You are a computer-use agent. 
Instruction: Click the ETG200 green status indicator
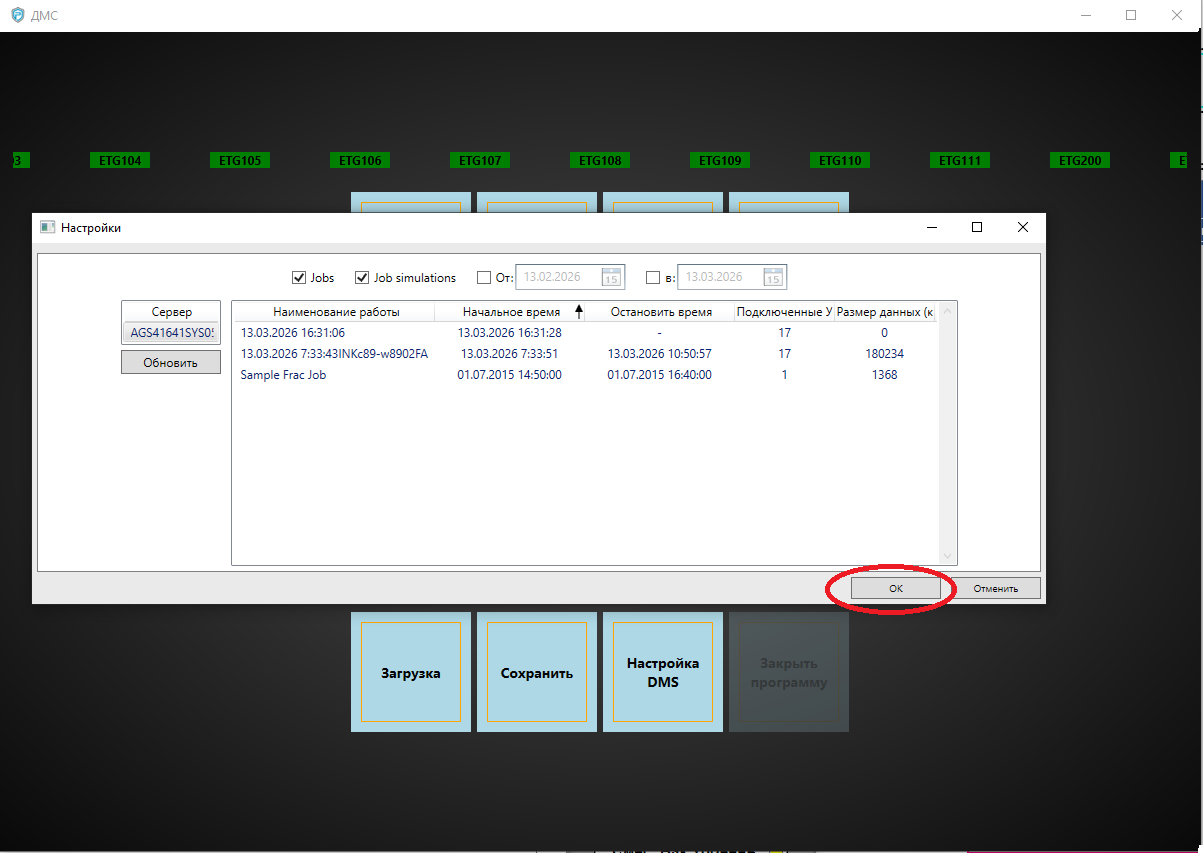point(1080,160)
